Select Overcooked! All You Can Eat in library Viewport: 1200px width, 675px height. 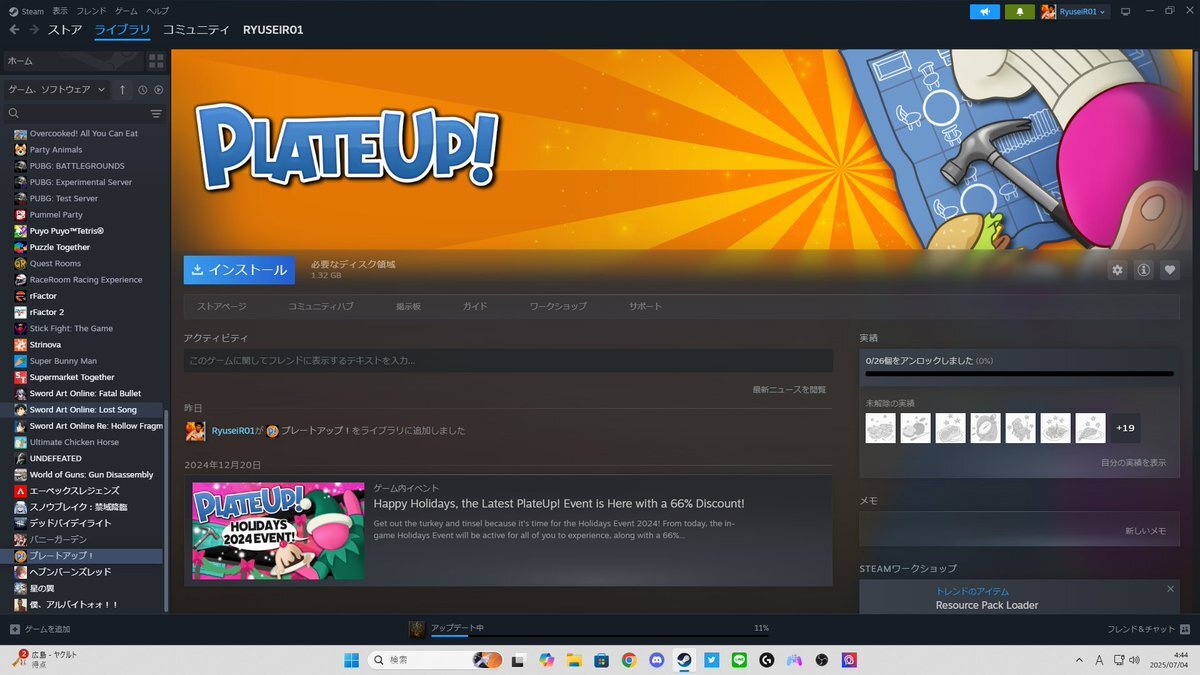(84, 133)
